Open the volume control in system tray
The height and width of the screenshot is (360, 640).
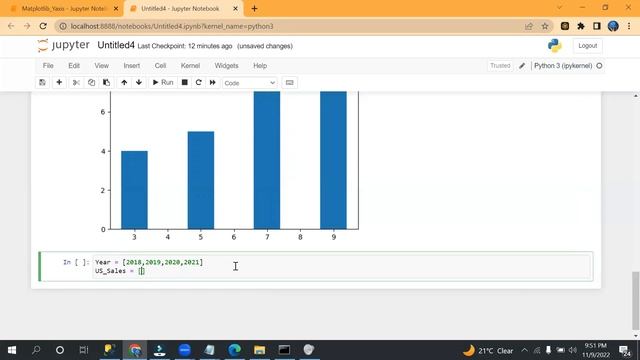(573, 350)
